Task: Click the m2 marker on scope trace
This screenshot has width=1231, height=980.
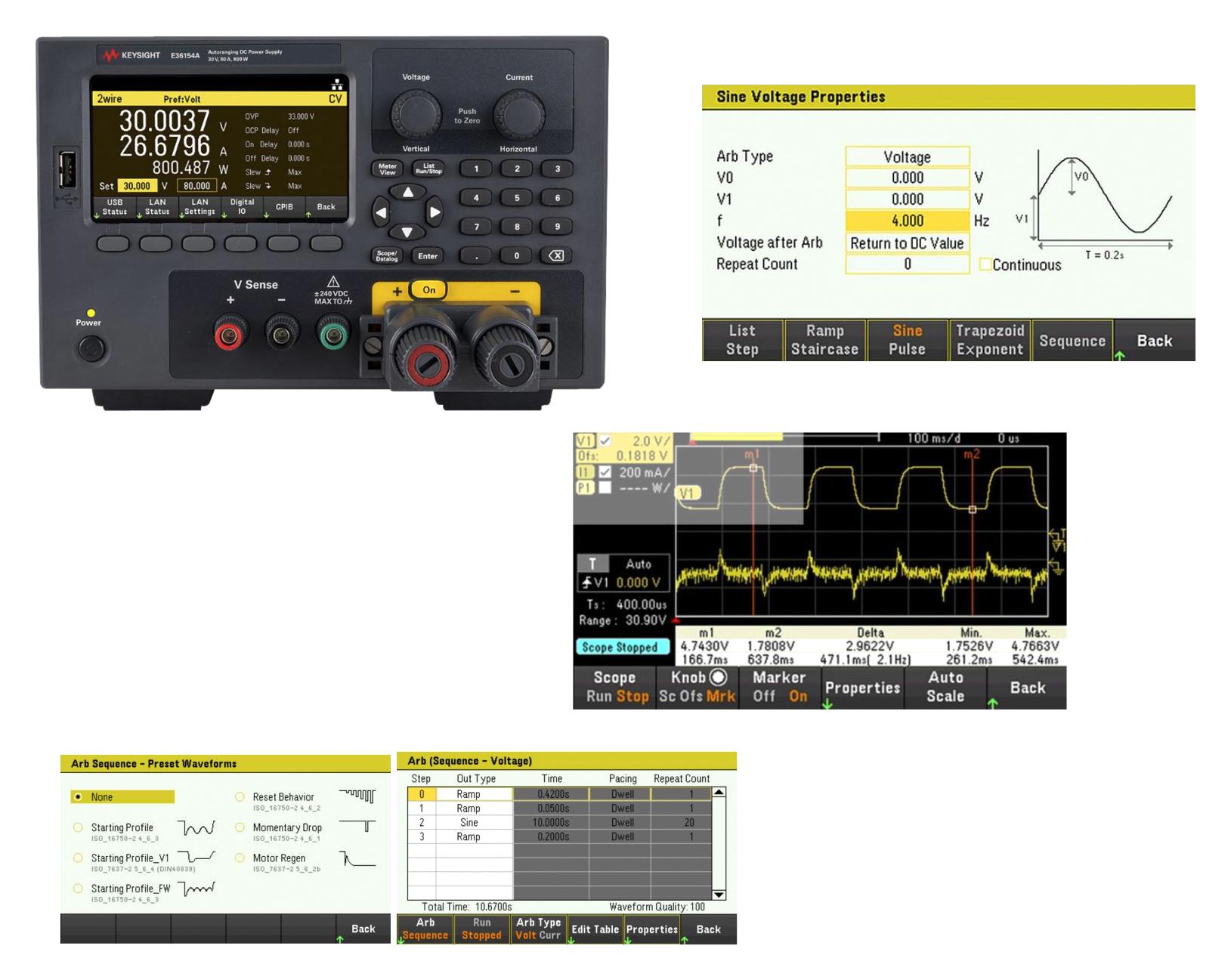Action: click(973, 509)
